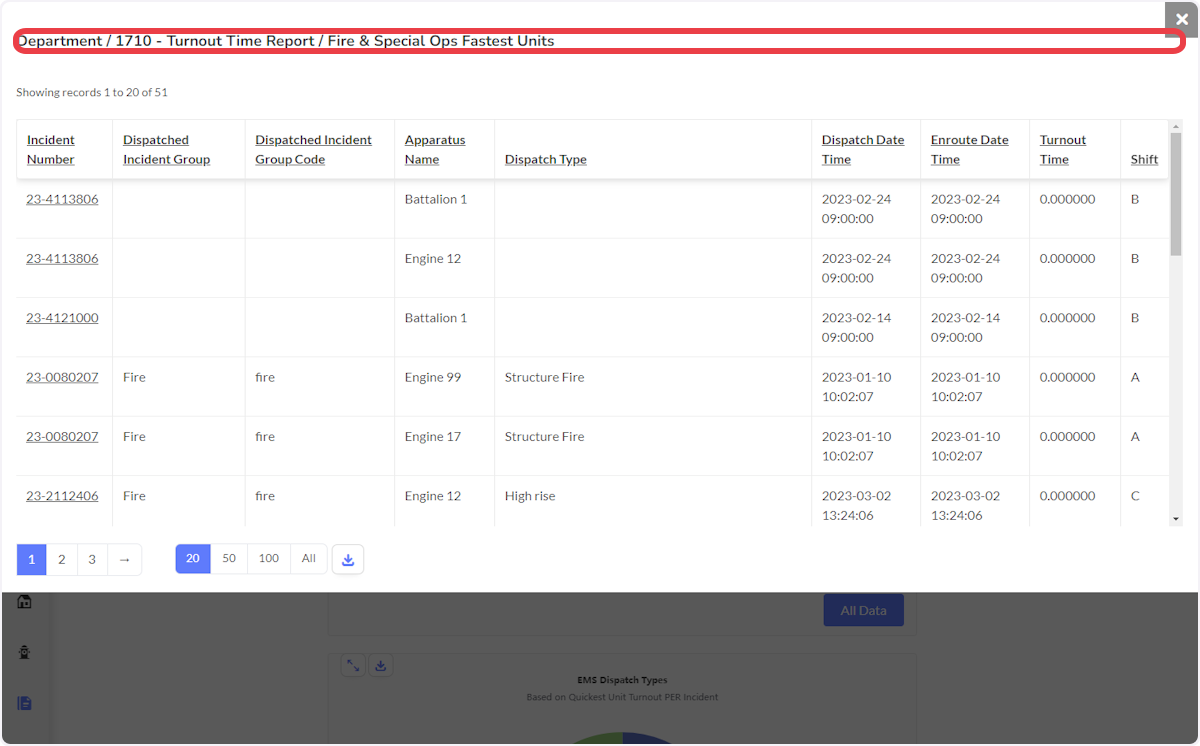Go to page 3
This screenshot has width=1200, height=746.
[92, 559]
